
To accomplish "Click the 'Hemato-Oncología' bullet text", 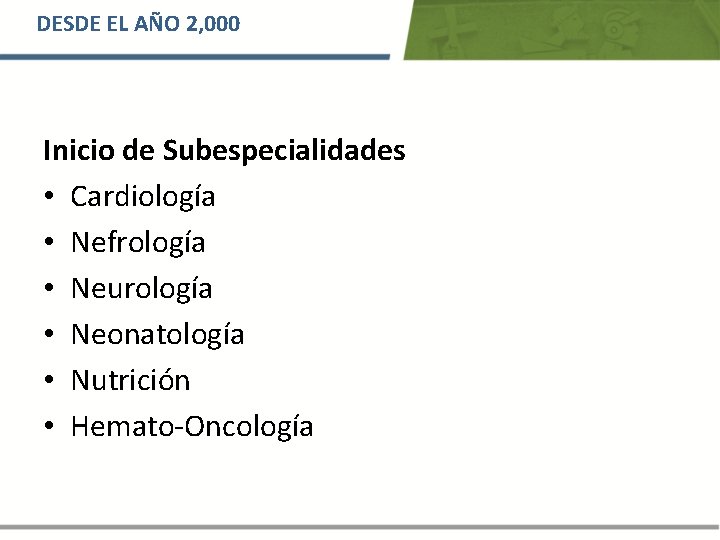I will point(192,427).
